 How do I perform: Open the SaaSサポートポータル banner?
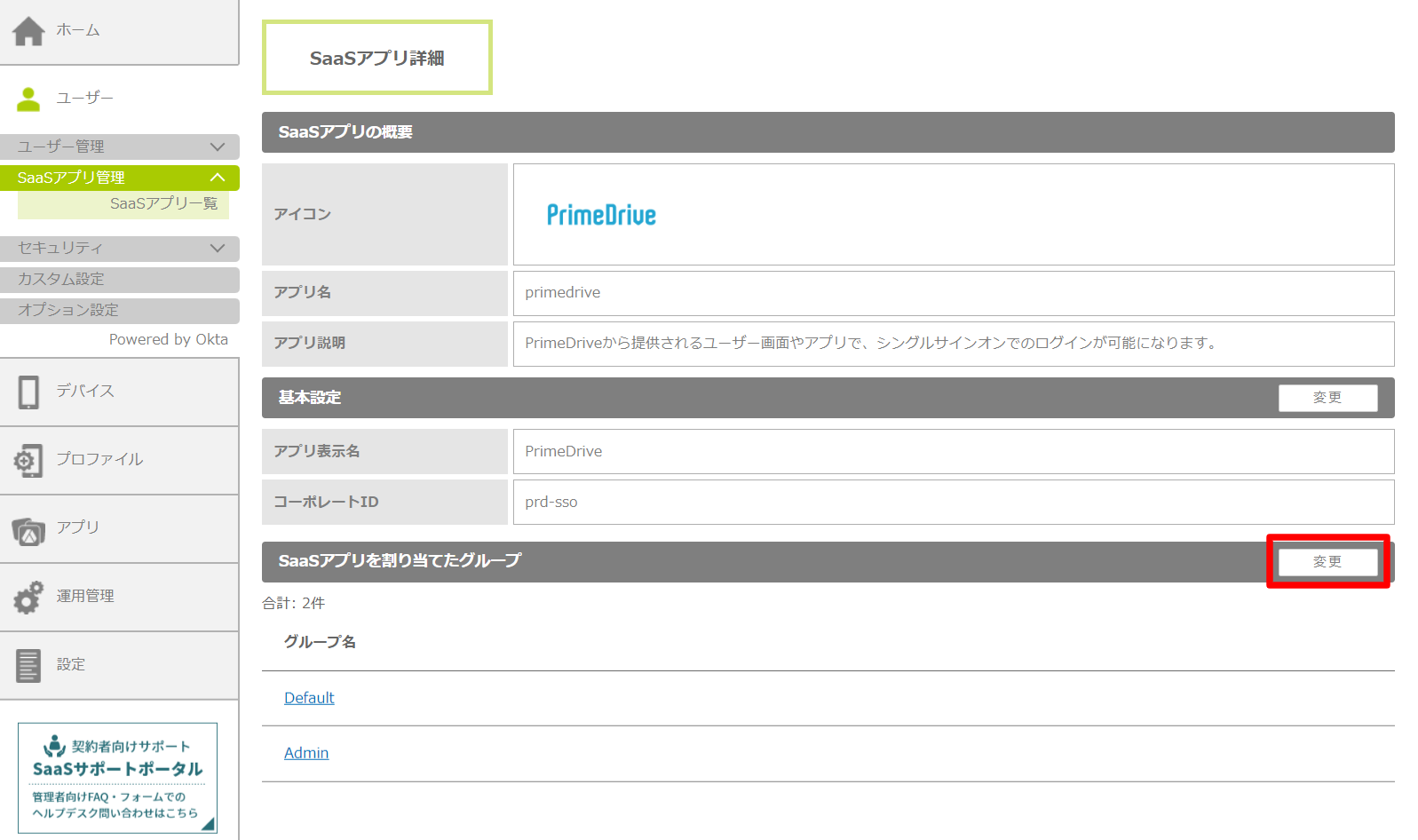pos(117,778)
